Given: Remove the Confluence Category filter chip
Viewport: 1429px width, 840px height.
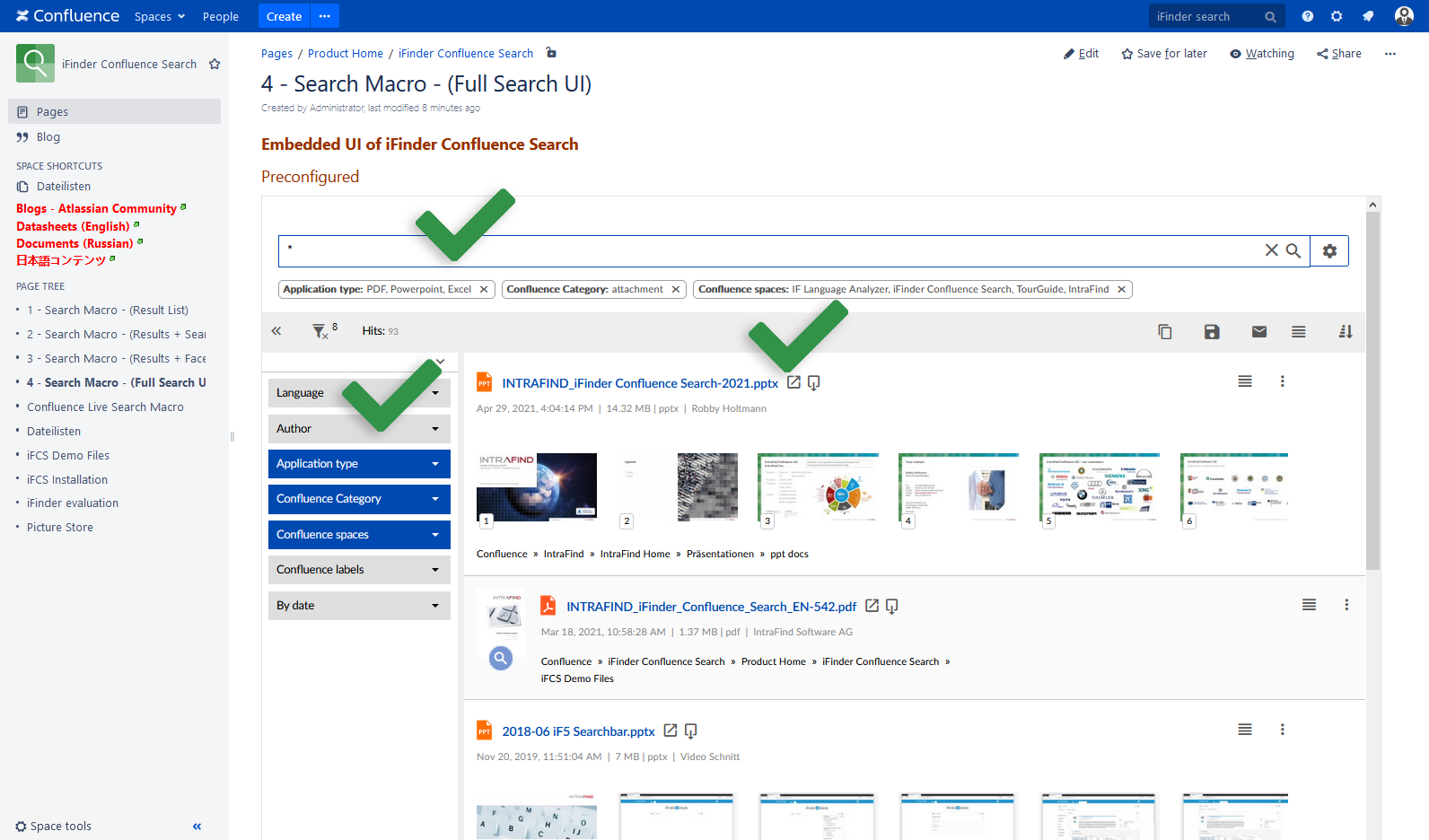Looking at the screenshot, I should pos(676,289).
